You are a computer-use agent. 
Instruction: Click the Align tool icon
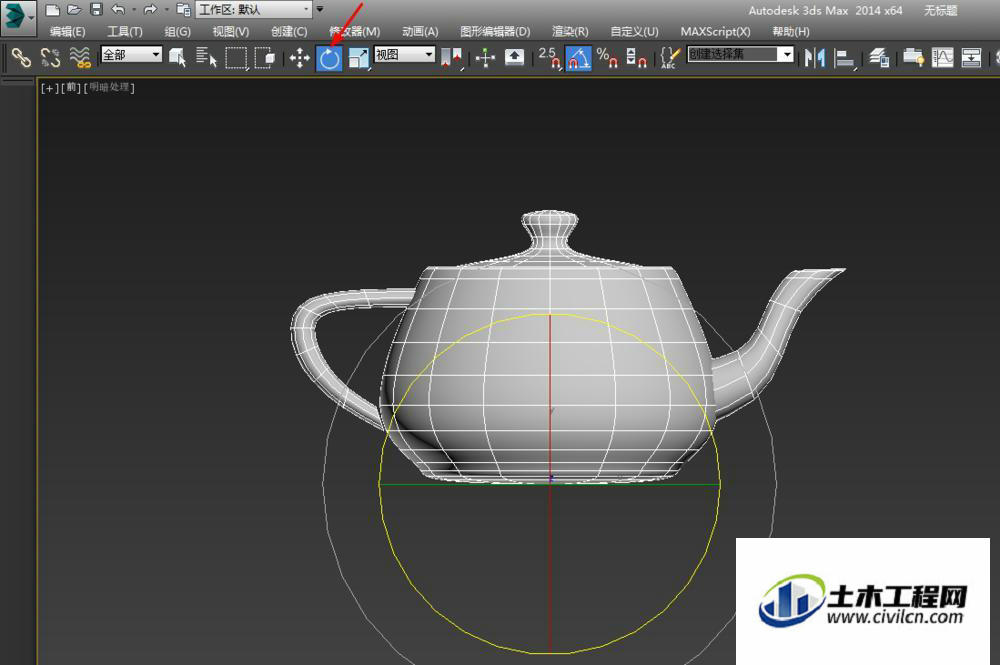[844, 59]
